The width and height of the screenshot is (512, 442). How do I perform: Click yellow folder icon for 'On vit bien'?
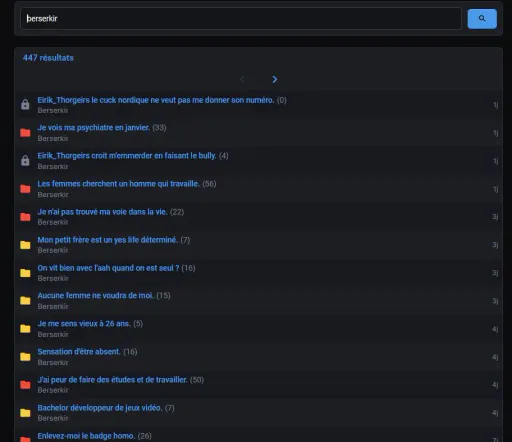point(25,273)
